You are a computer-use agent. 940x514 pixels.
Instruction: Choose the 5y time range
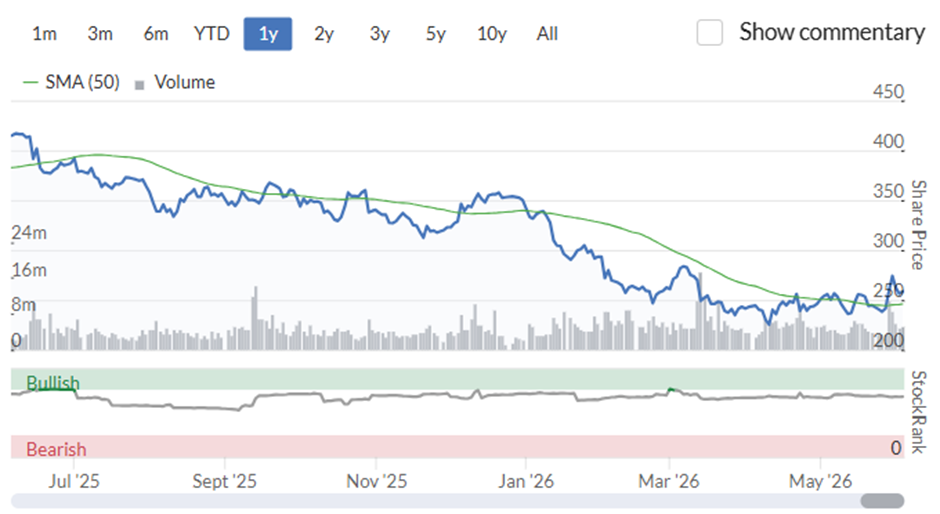tap(436, 34)
